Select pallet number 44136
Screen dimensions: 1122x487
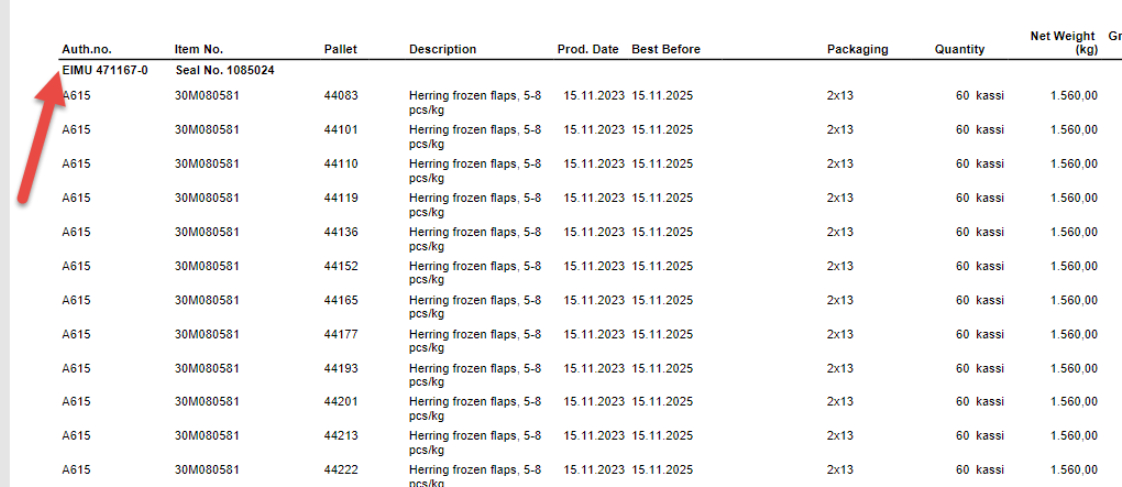pyautogui.click(x=341, y=232)
